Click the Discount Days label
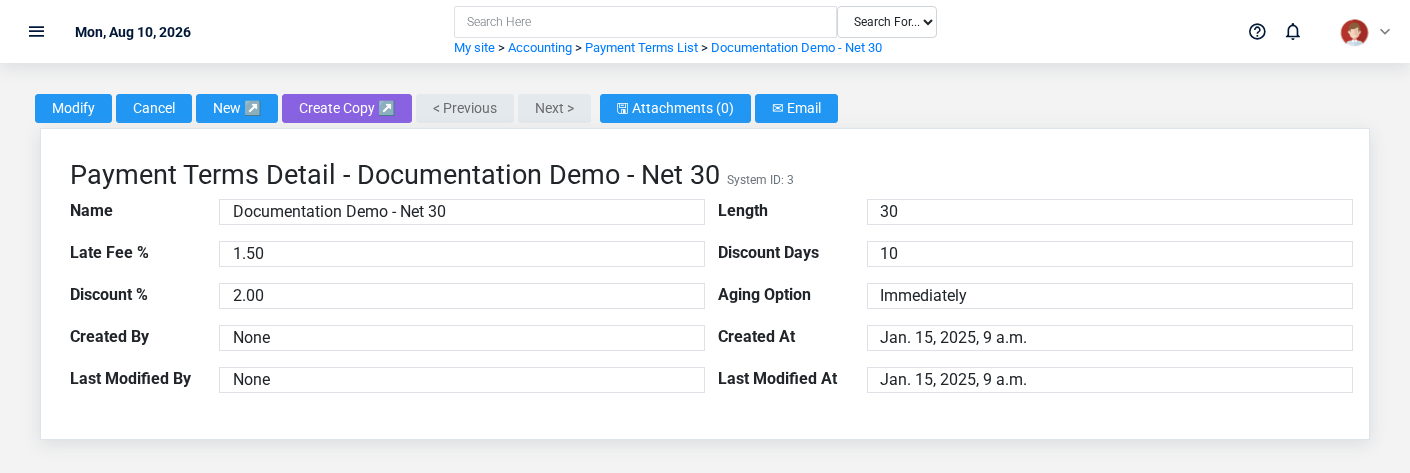This screenshot has height=473, width=1410. point(768,253)
